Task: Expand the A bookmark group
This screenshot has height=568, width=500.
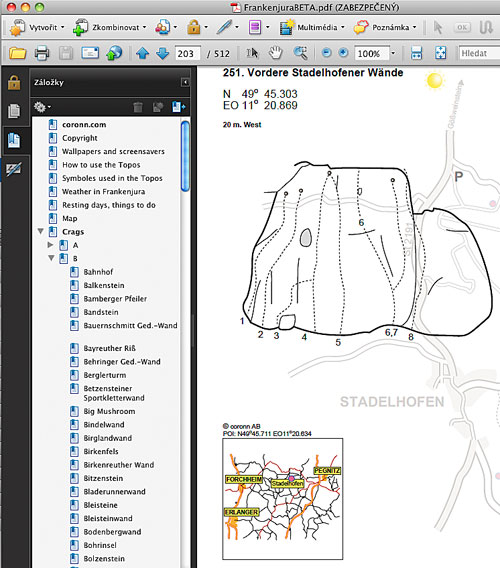Action: click(50, 245)
